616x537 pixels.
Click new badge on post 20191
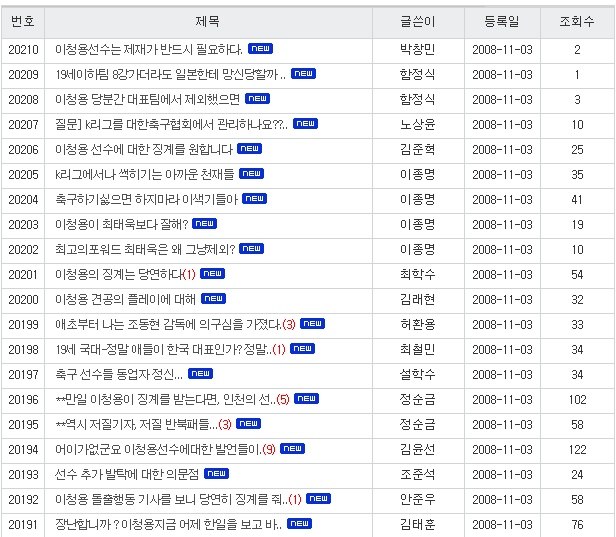click(300, 523)
